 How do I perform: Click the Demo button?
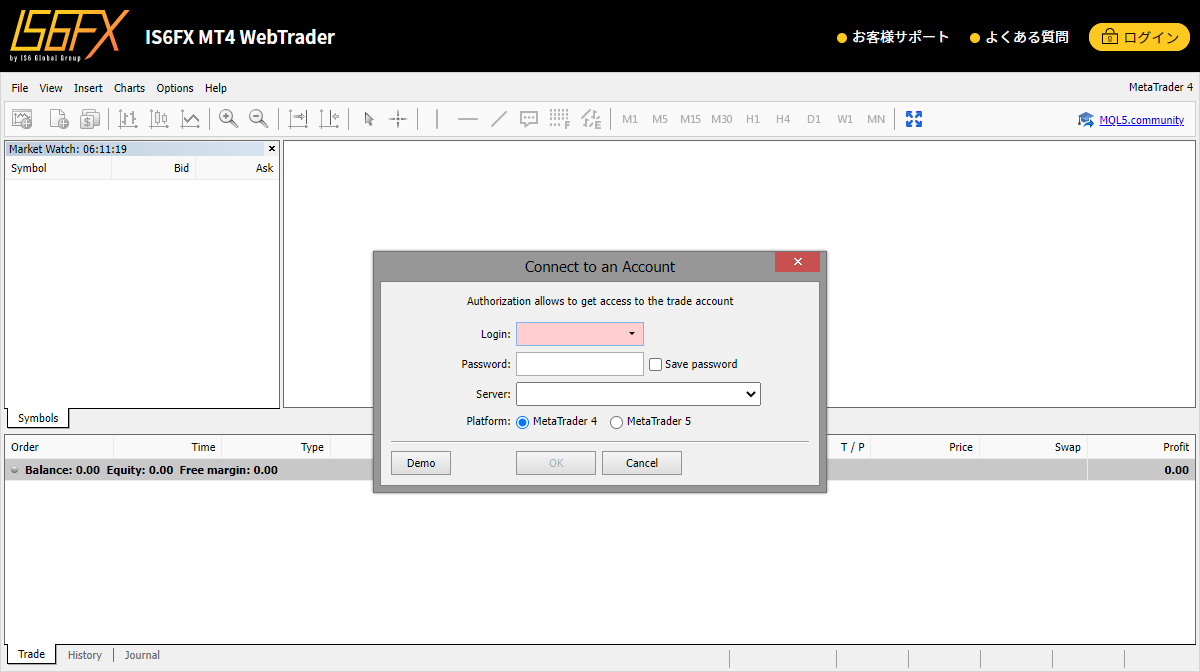coord(421,463)
